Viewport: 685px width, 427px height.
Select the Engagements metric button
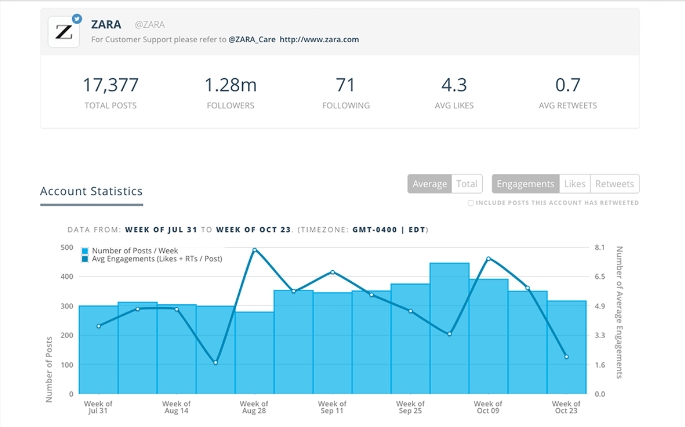(526, 184)
